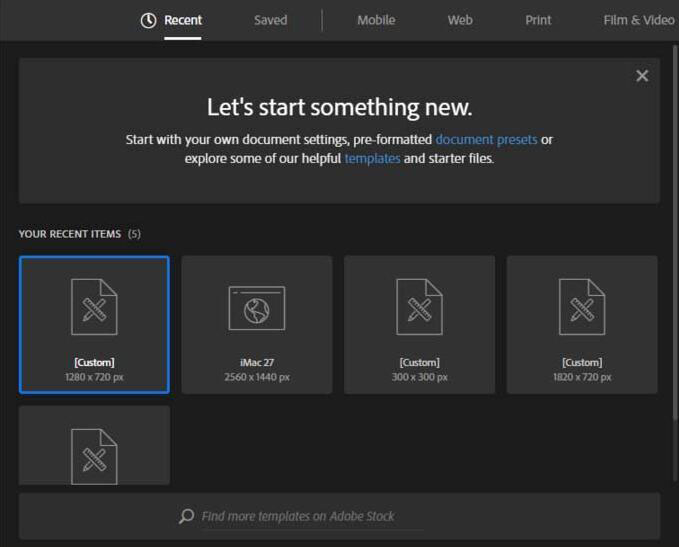
Task: Select the Print presets tab
Action: pos(538,20)
